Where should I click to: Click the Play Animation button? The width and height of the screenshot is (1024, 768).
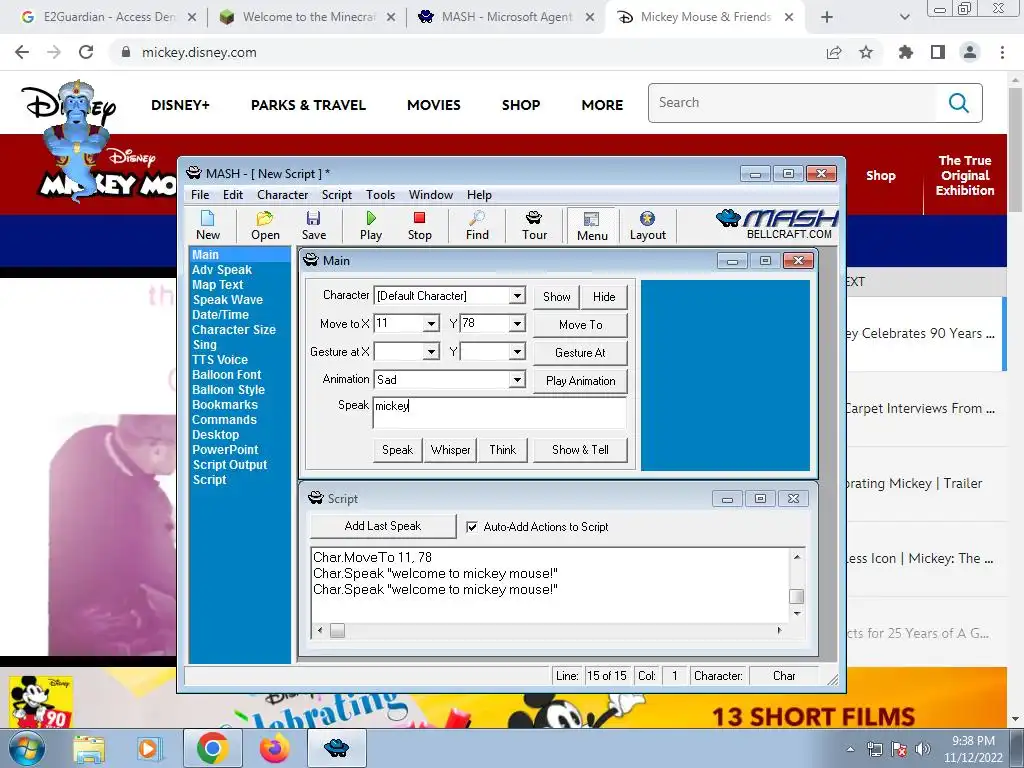pos(581,381)
